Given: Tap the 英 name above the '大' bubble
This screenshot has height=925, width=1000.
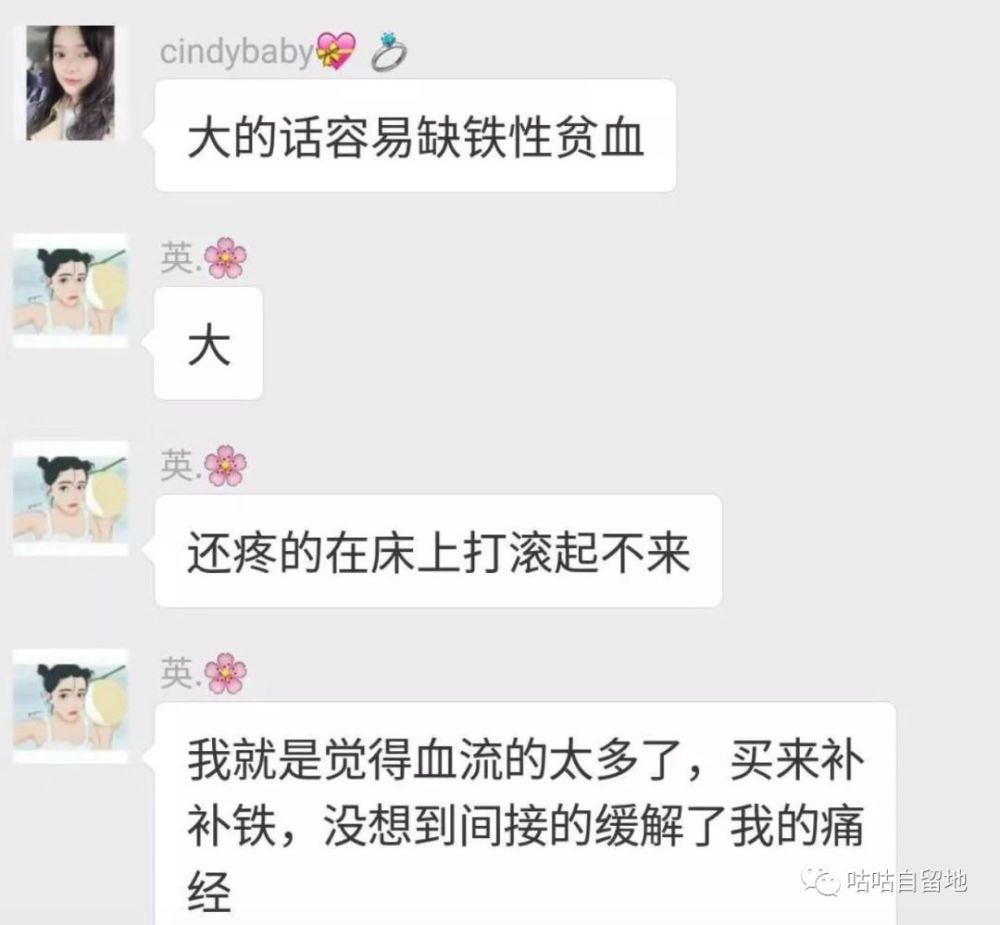Looking at the screenshot, I should (181, 258).
